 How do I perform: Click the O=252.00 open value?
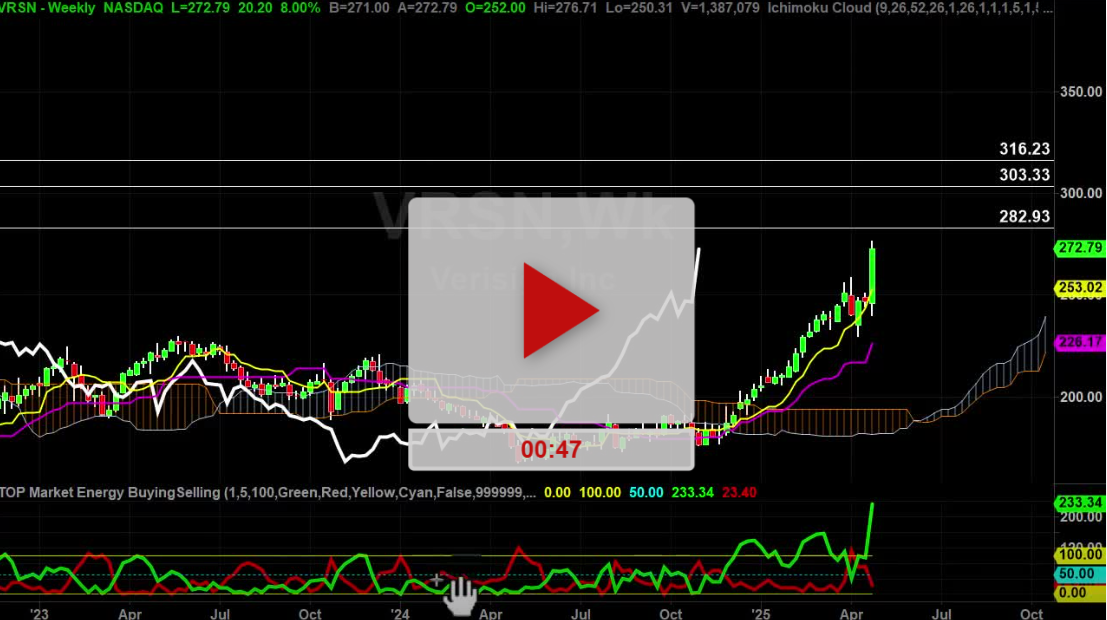point(495,8)
